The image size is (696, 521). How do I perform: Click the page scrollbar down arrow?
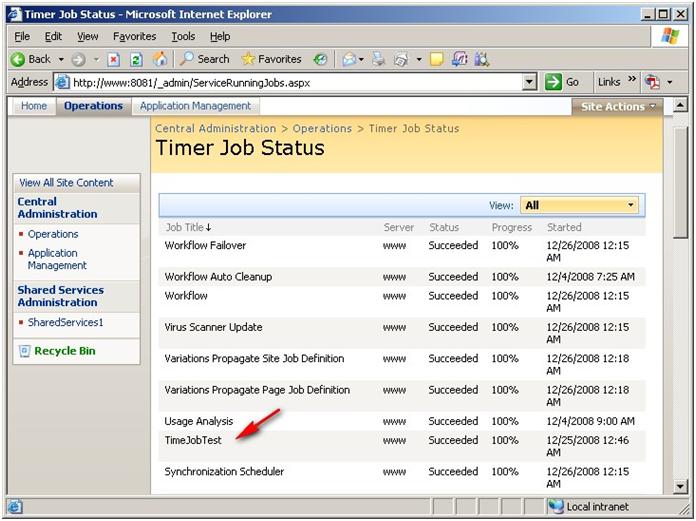pos(680,486)
